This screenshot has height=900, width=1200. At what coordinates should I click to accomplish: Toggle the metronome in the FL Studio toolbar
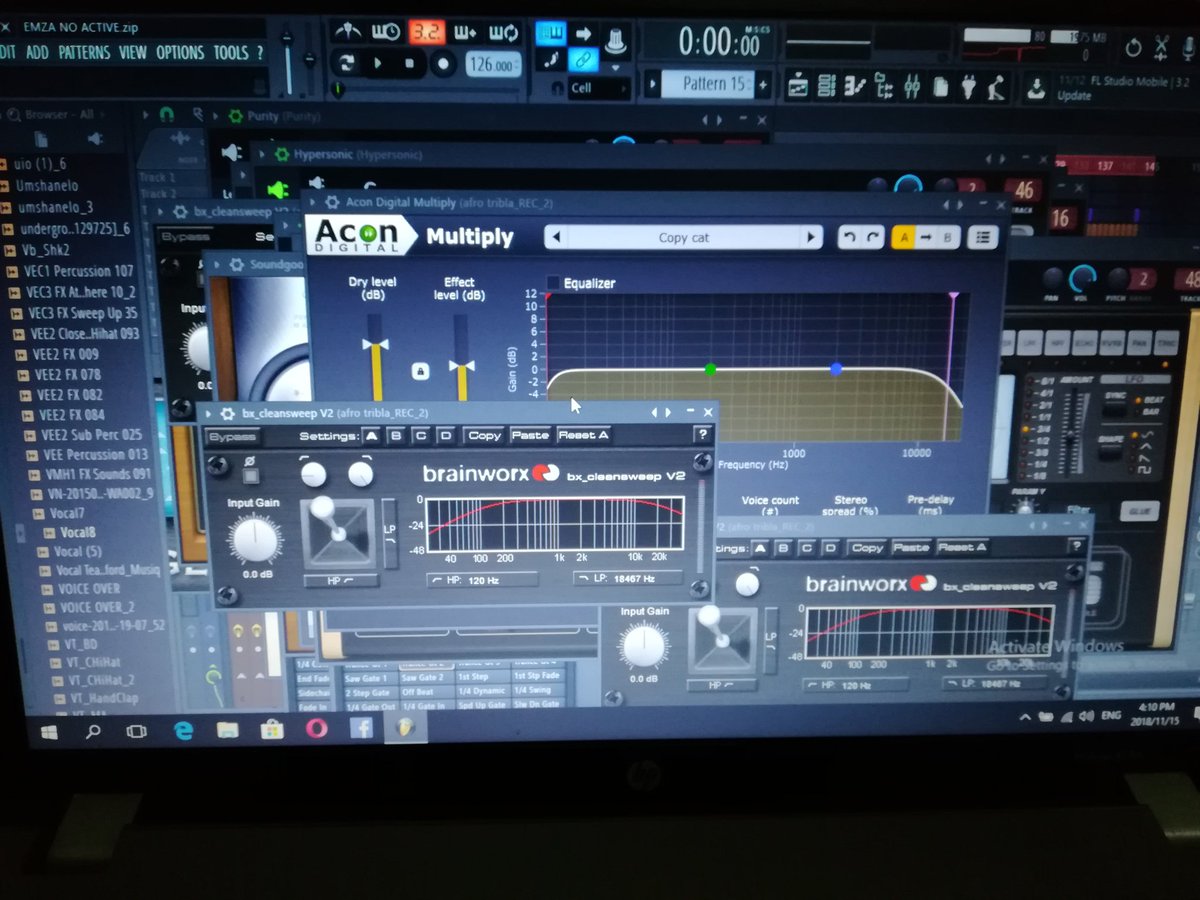[347, 31]
